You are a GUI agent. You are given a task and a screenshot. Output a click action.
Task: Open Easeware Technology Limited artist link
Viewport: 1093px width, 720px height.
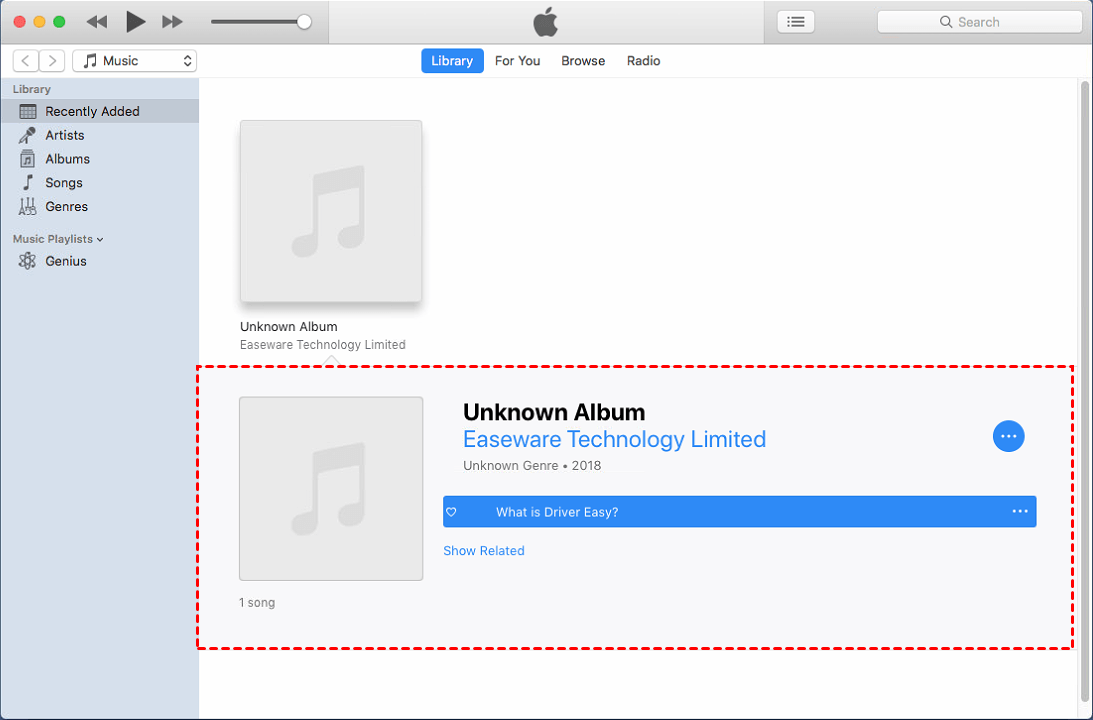point(614,439)
